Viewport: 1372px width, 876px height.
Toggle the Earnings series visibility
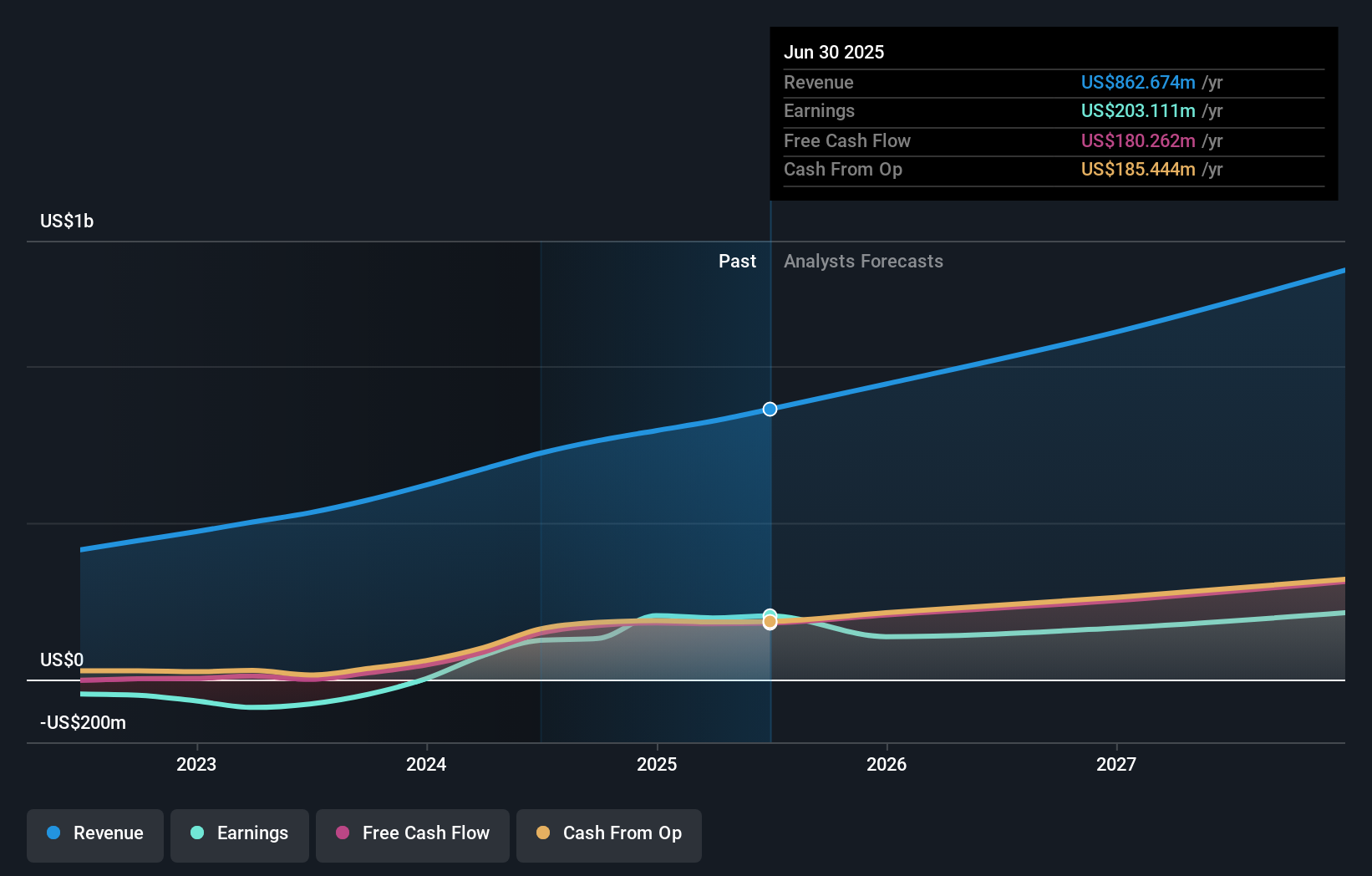coord(240,833)
